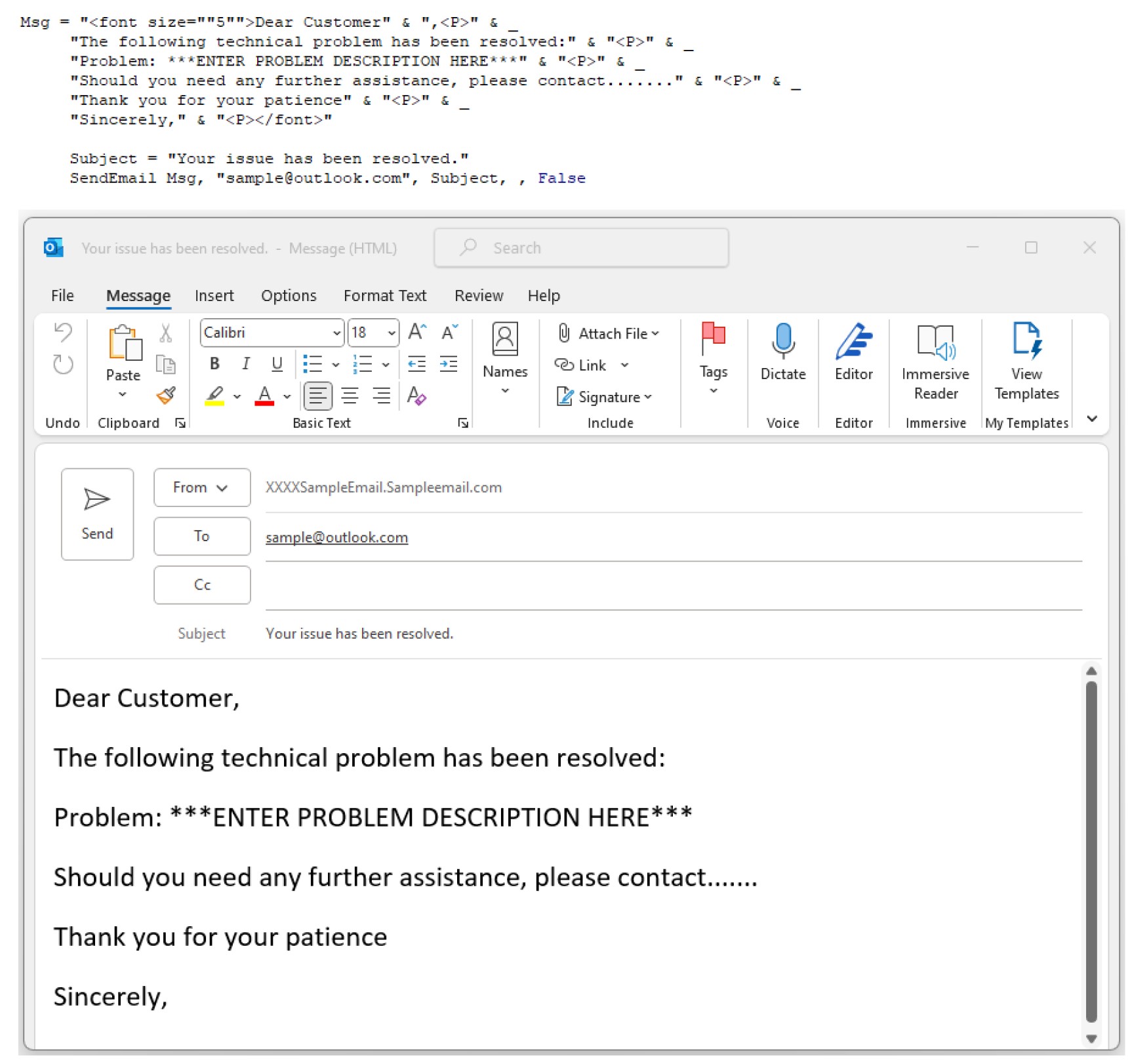Open the From account dropdown

202,487
